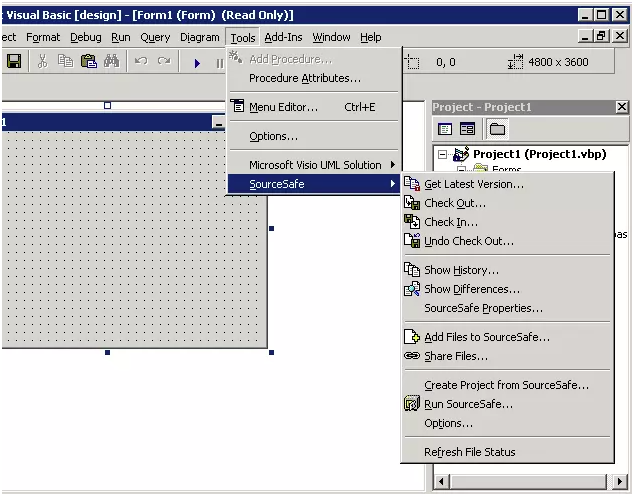This screenshot has height=496, width=634.
Task: Click the form's bottom-right corner handle
Action: (271, 352)
